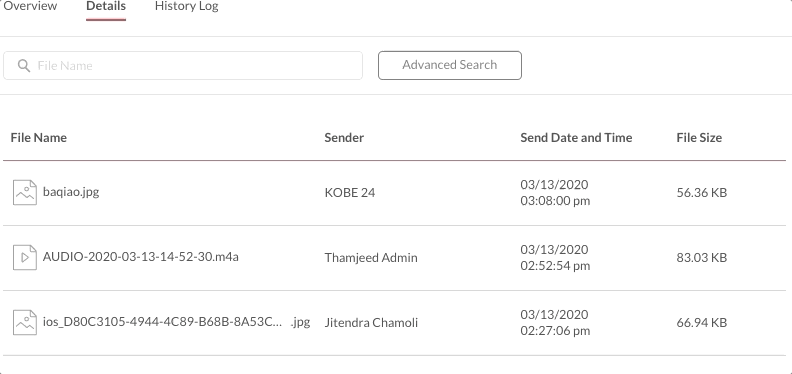Click sender Jitendra Chamoli
792x374 pixels.
[371, 322]
